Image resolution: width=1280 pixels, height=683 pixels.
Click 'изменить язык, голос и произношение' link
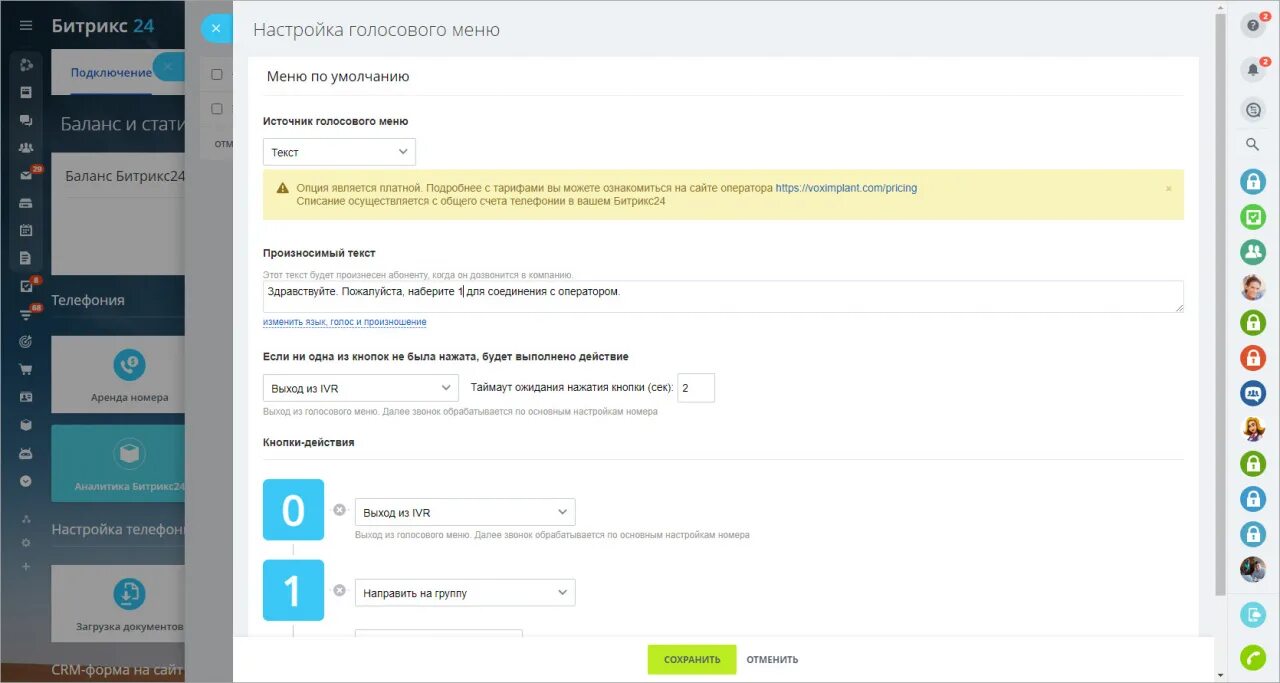(345, 322)
